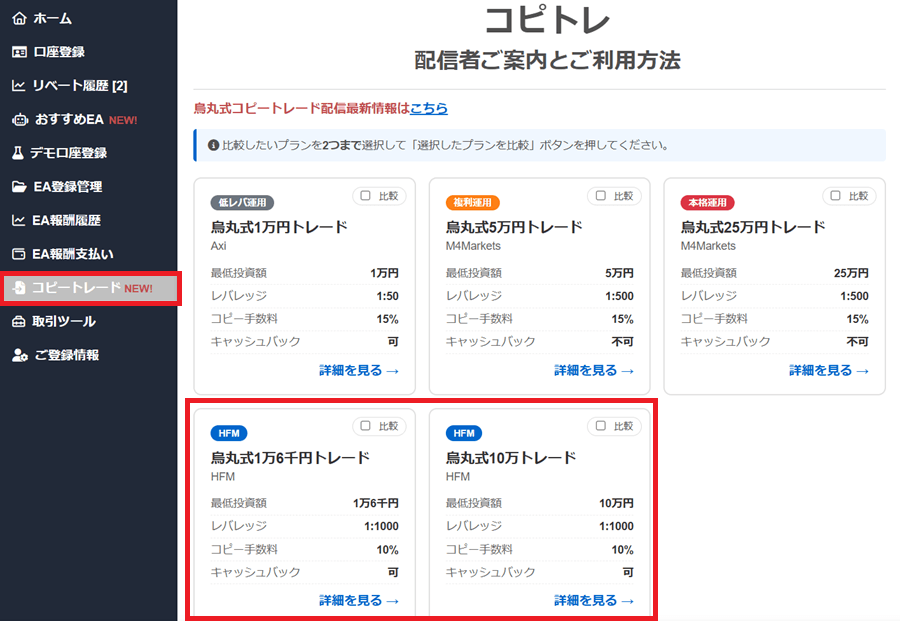Screen dimensions: 900x621
Task: Click the 本格運用 badge
Action: pos(707,203)
